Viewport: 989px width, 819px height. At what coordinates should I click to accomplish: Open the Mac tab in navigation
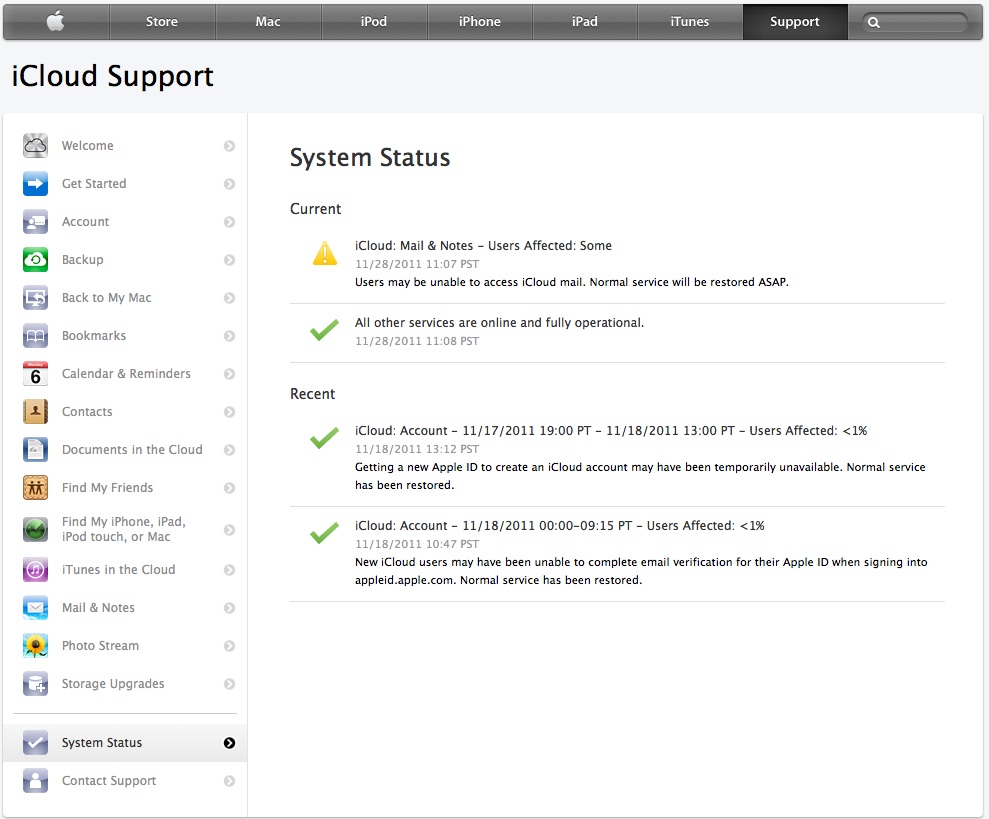[x=268, y=21]
